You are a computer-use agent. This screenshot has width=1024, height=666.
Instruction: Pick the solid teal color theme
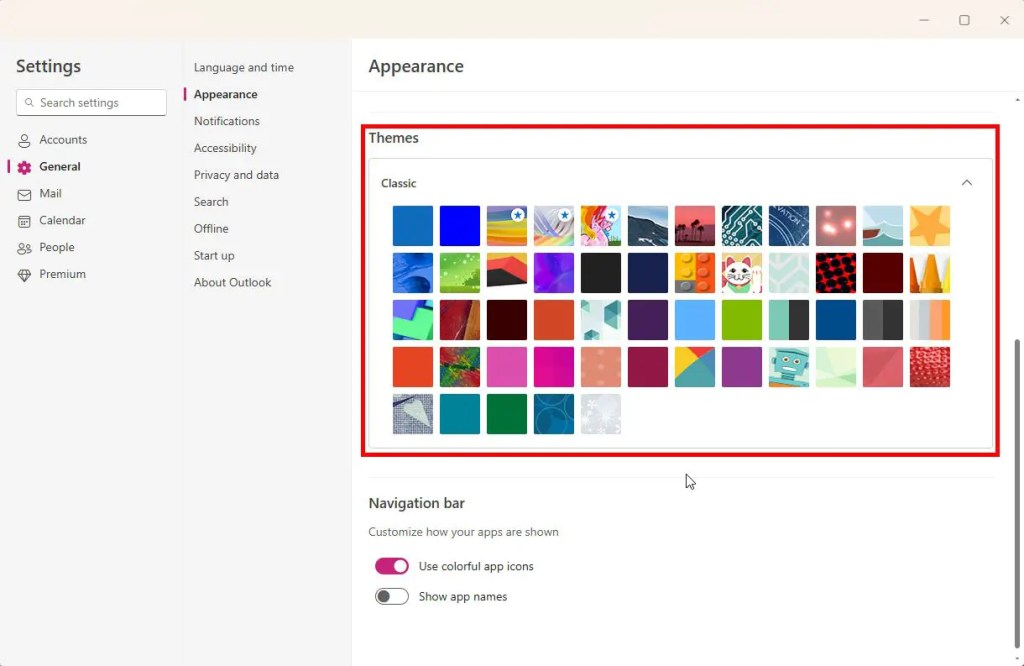(x=460, y=414)
